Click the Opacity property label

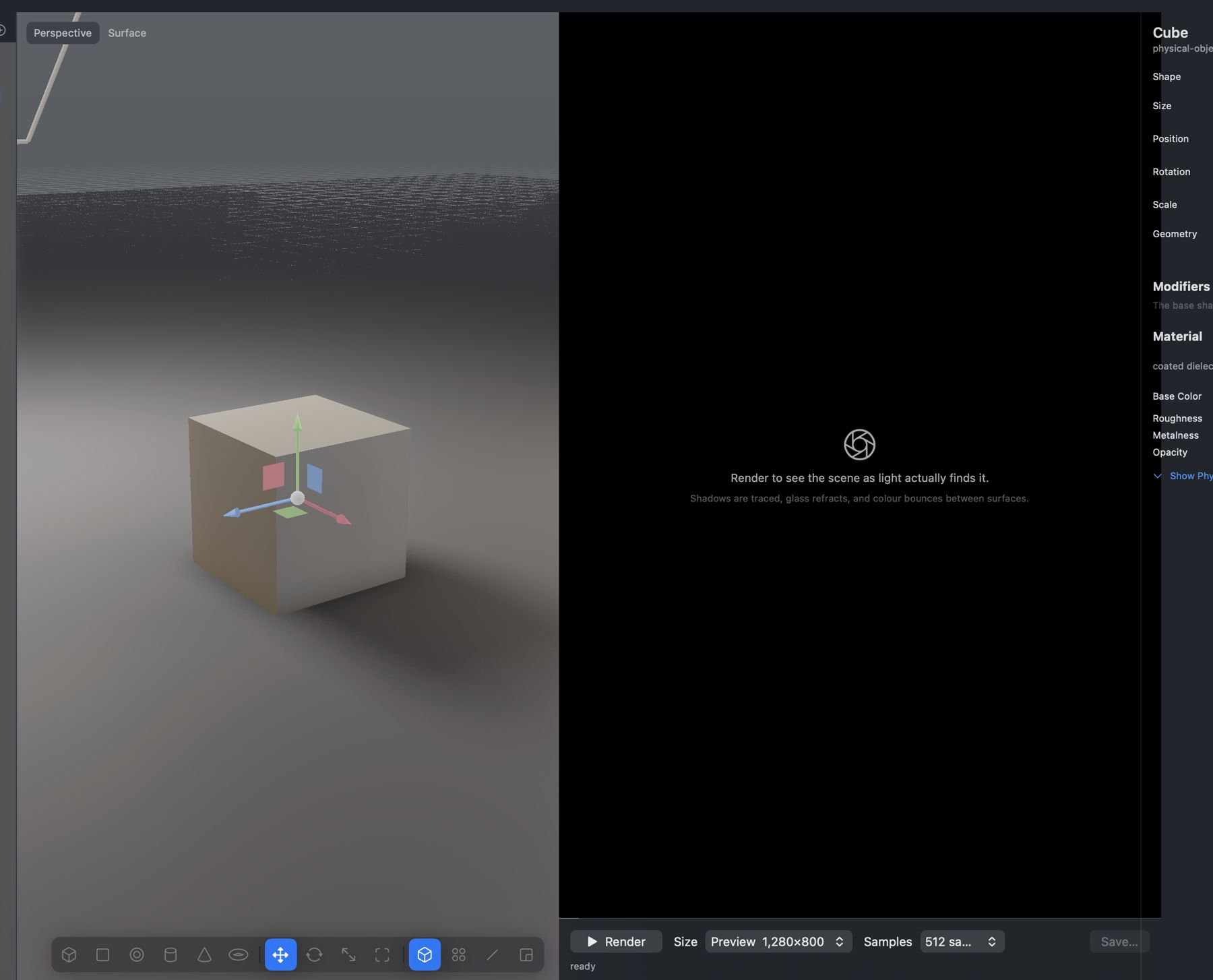[x=1170, y=452]
